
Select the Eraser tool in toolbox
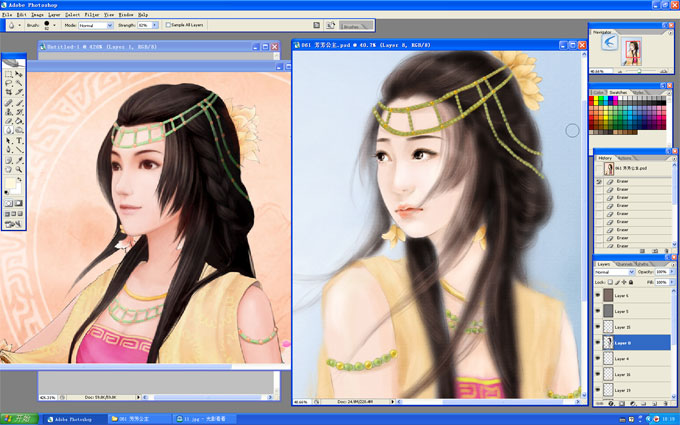8,121
